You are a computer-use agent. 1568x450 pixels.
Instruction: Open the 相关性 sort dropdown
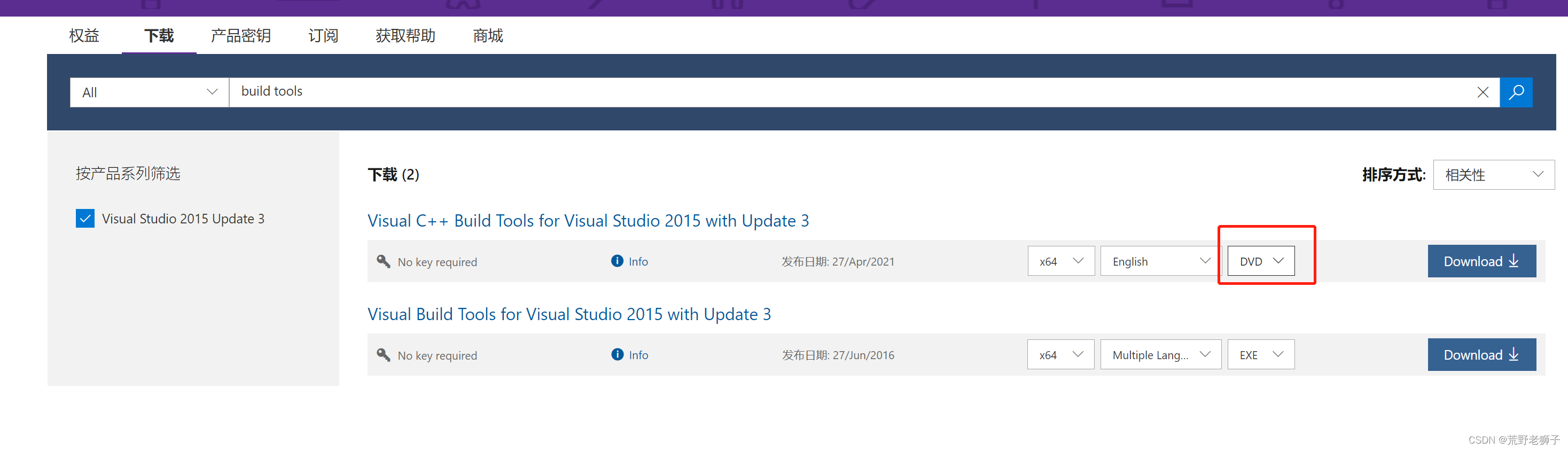[x=1494, y=175]
